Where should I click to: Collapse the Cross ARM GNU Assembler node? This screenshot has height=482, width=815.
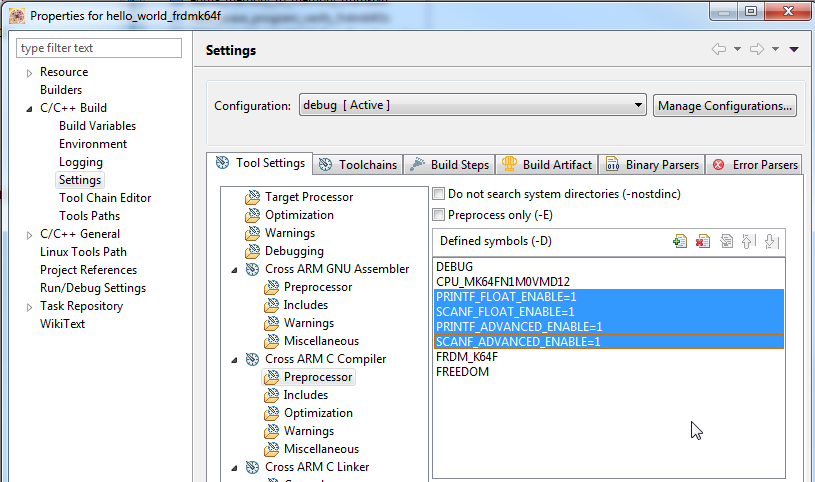235,269
